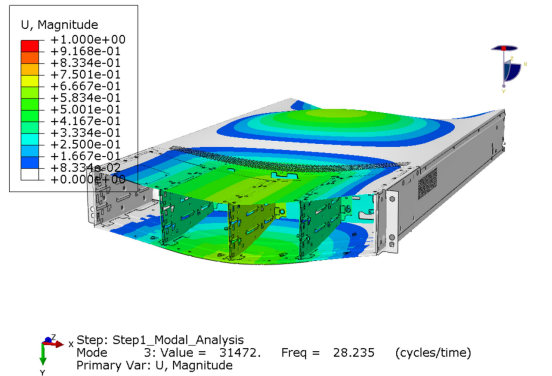The image size is (552, 376).
Task: Select the +1.000e+00 legend maximum value
Action: click(88, 39)
